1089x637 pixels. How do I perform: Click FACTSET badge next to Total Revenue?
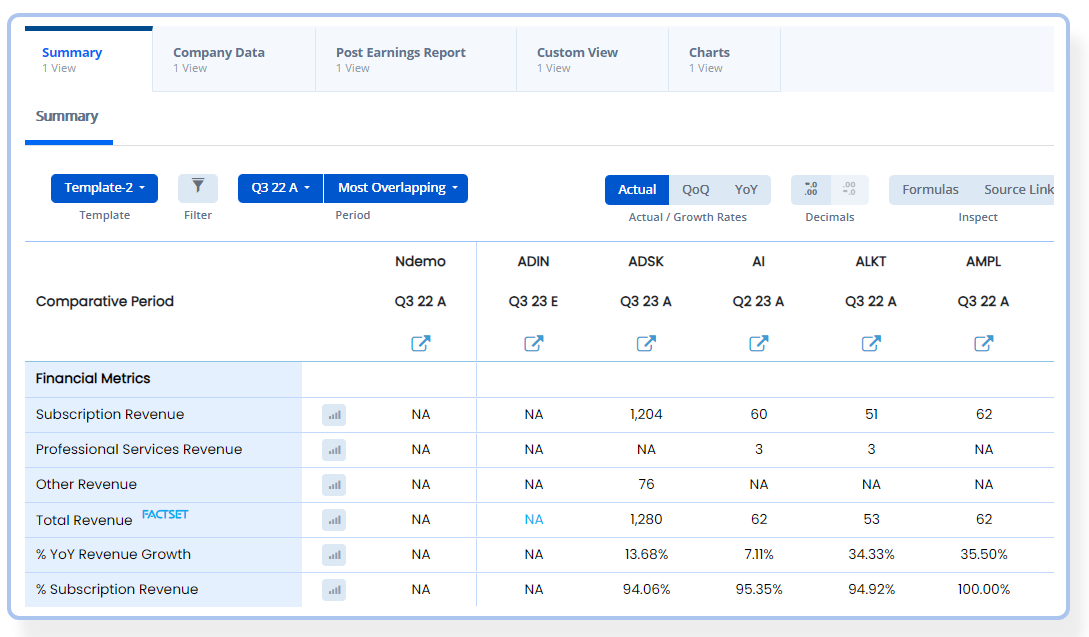[165, 514]
